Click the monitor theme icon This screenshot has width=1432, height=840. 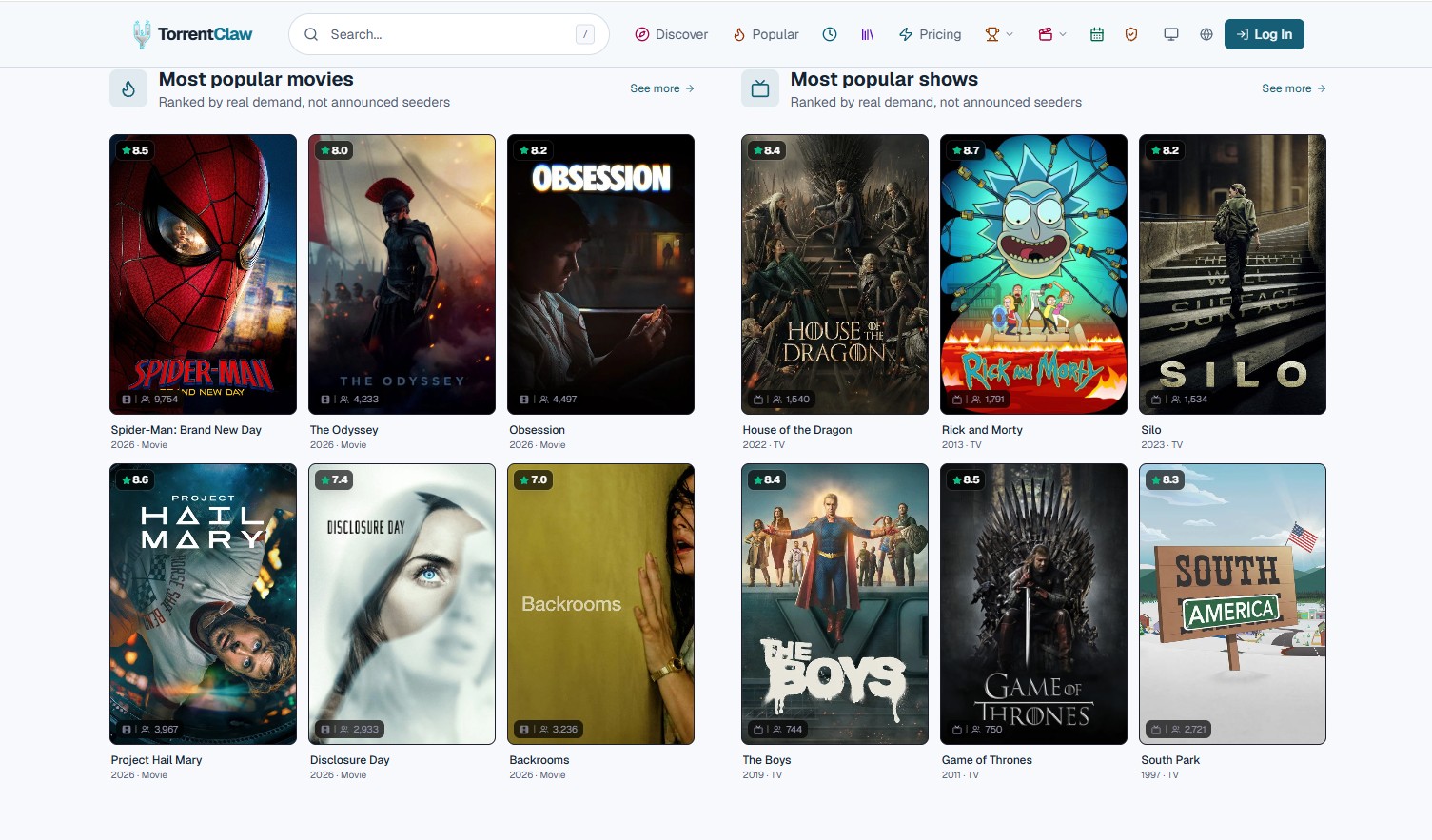(1171, 34)
